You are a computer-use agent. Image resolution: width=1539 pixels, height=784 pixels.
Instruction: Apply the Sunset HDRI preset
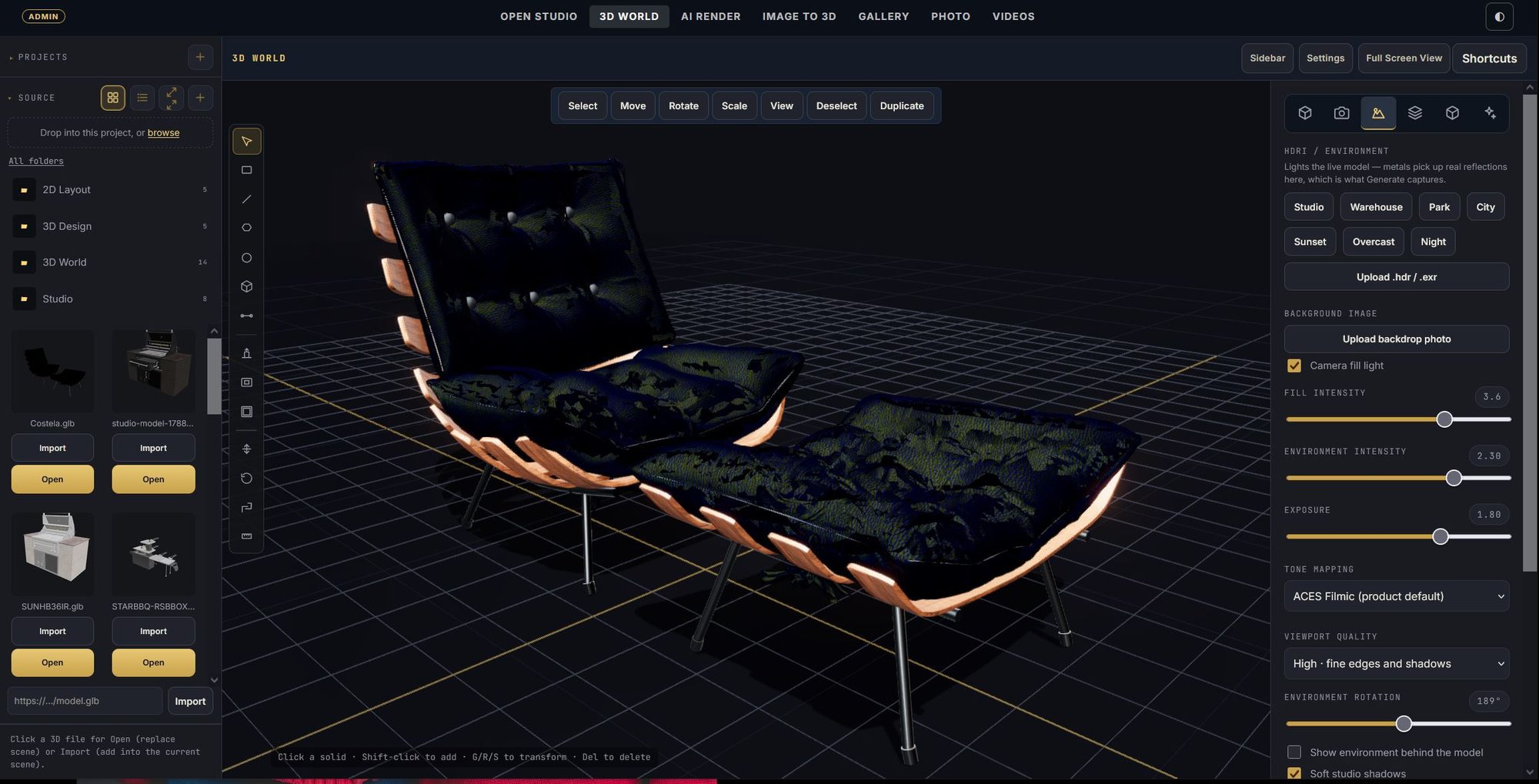[1310, 242]
